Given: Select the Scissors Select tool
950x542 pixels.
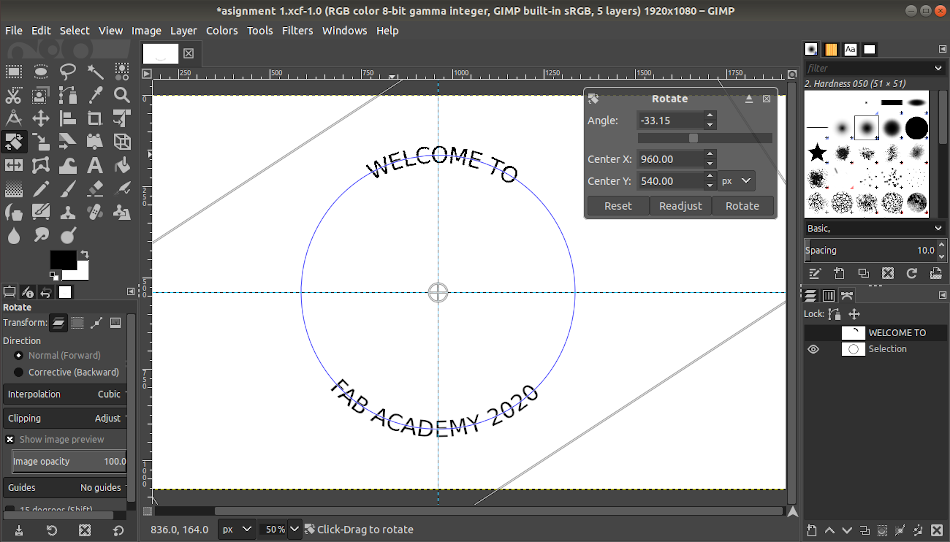Looking at the screenshot, I should pos(14,95).
